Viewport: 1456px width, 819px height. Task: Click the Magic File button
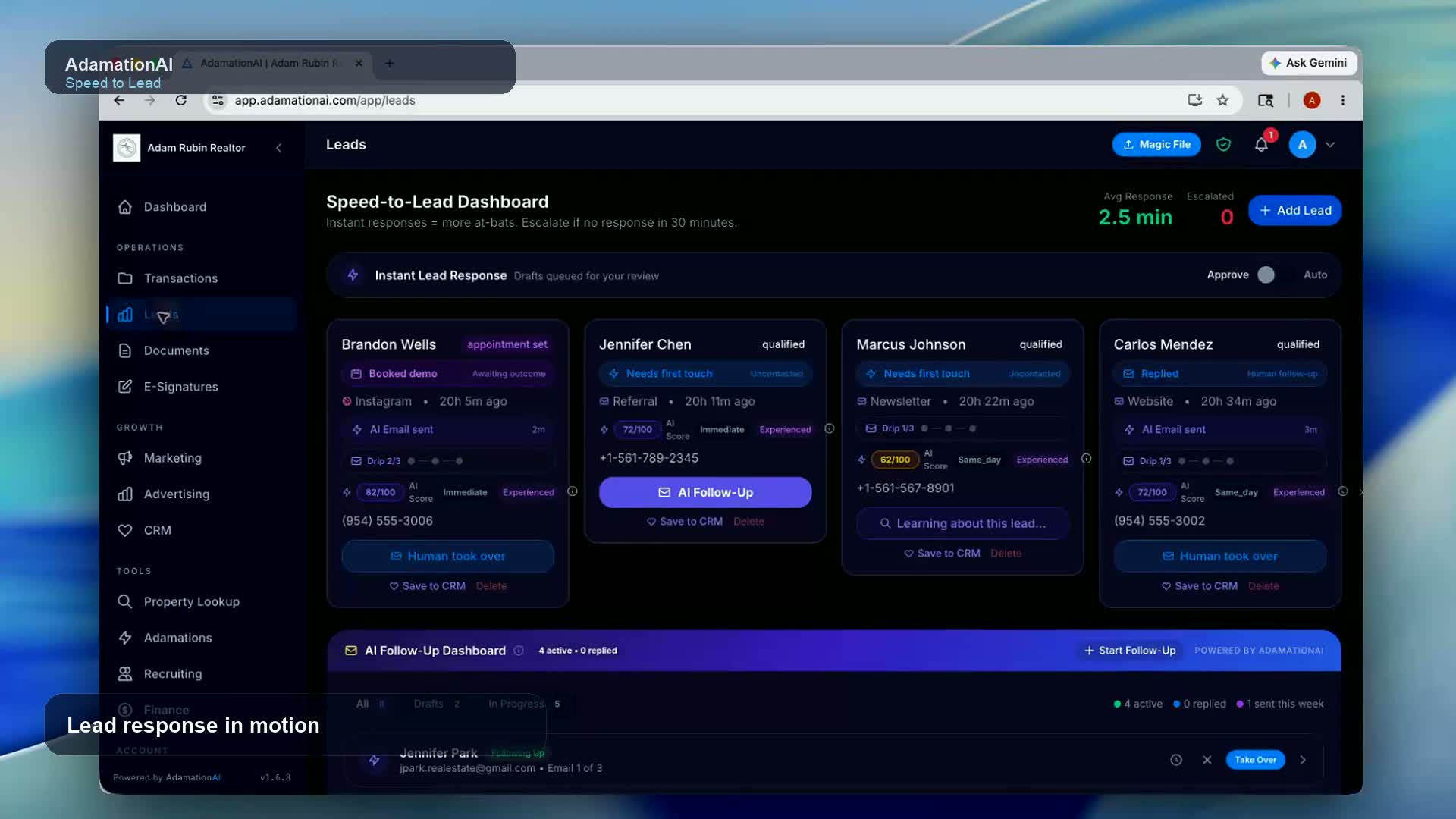[x=1156, y=144]
